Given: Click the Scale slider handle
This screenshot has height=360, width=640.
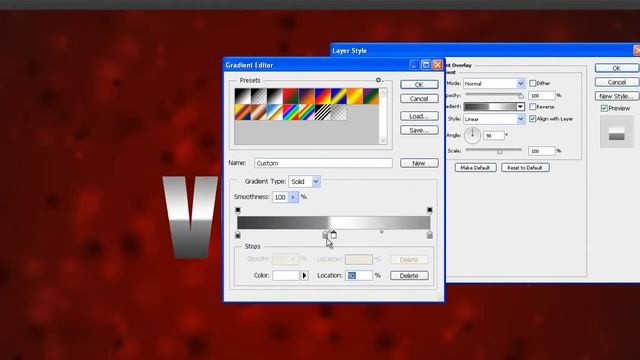Looking at the screenshot, I should (x=500, y=151).
